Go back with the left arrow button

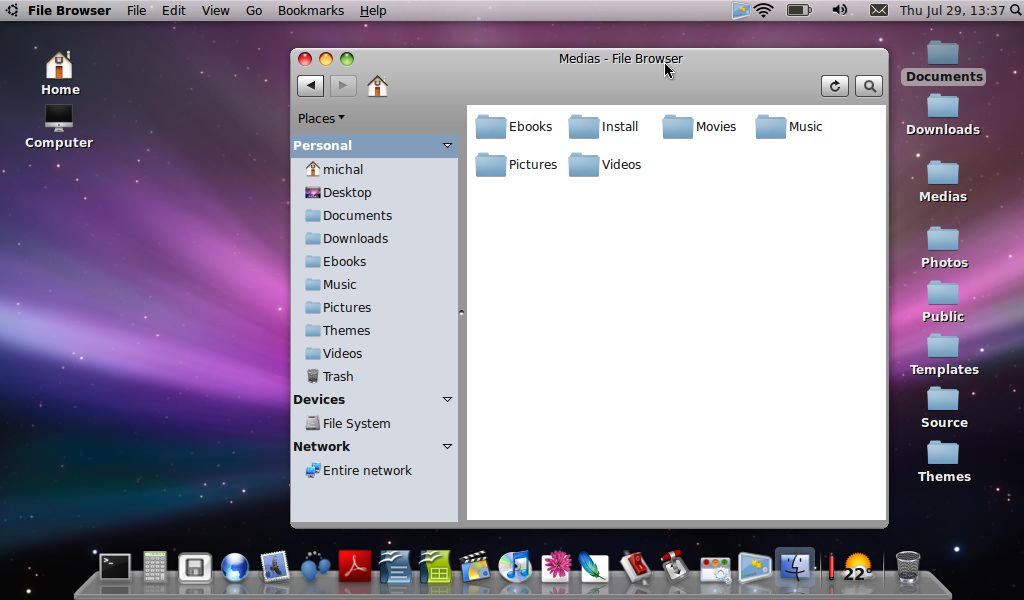310,86
